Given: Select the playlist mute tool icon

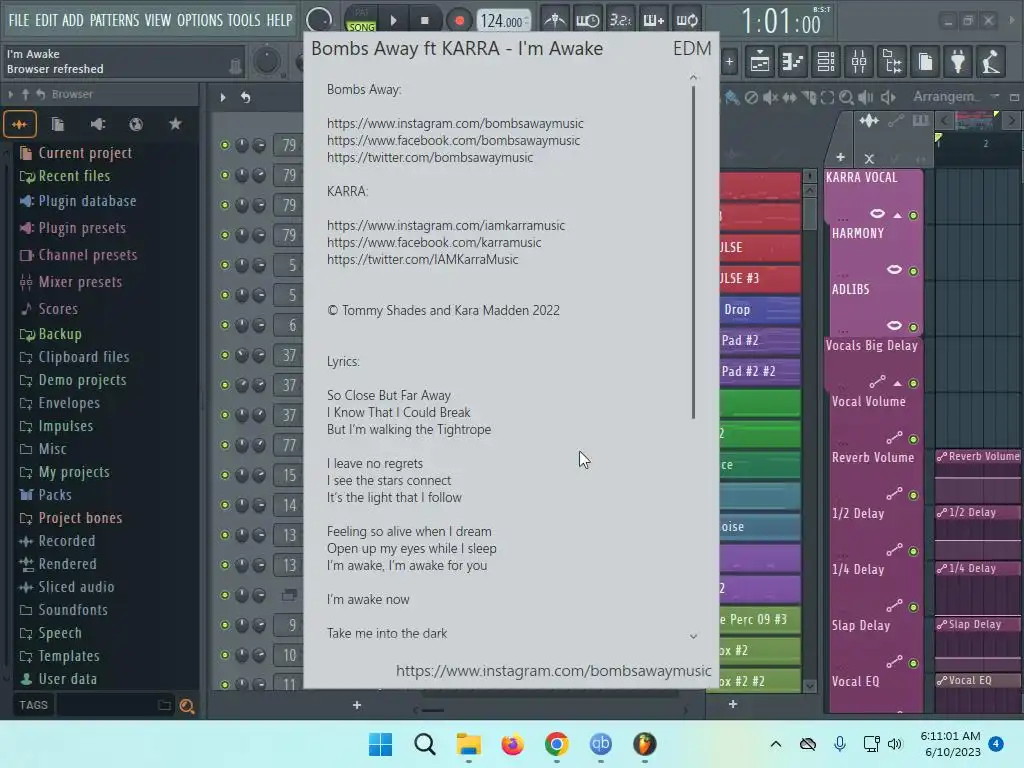Looking at the screenshot, I should pos(771,97).
